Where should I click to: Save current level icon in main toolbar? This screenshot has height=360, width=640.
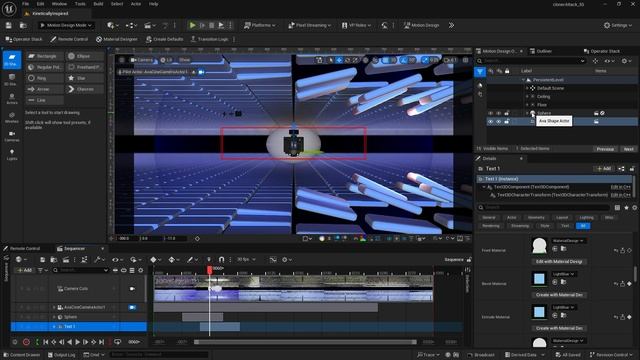tap(9, 25)
